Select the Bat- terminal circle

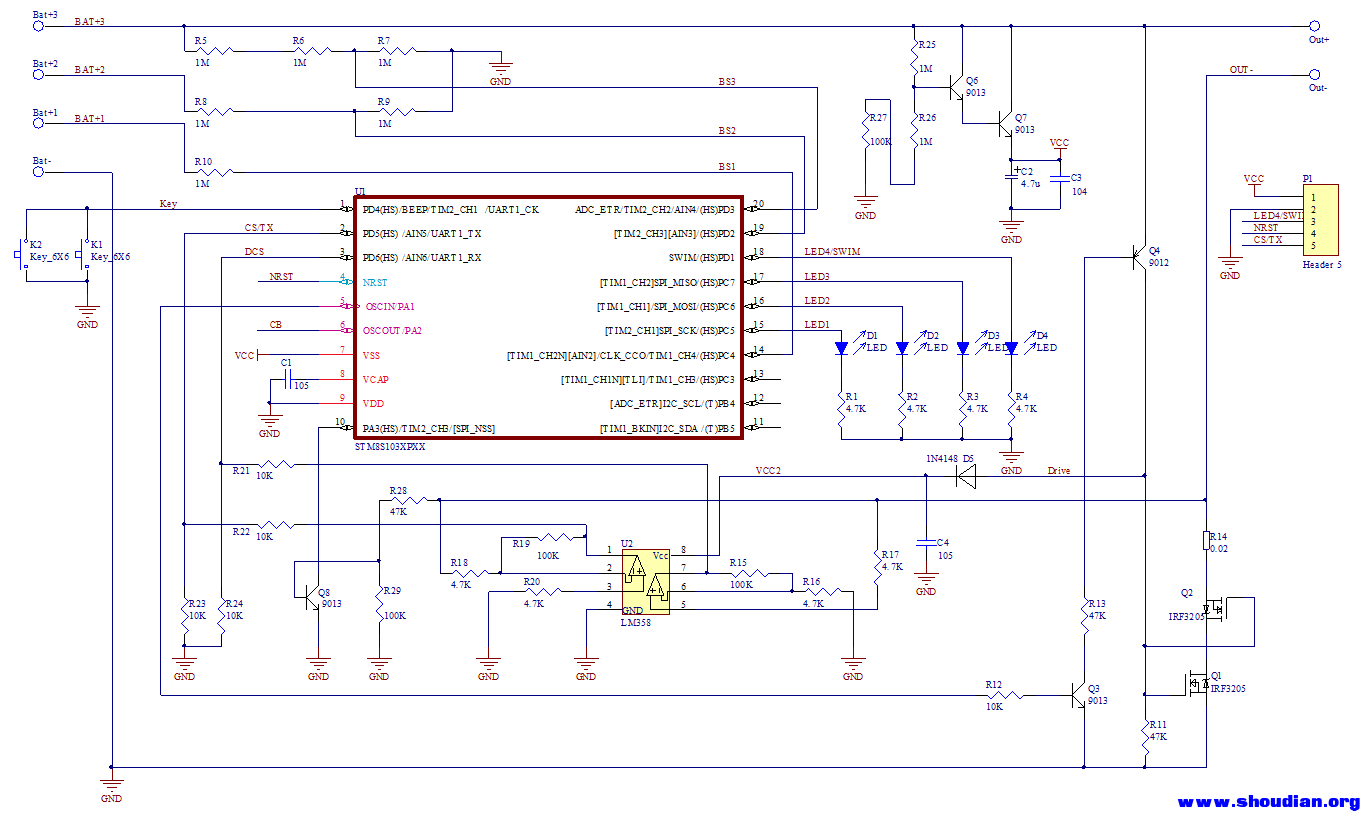(x=39, y=171)
